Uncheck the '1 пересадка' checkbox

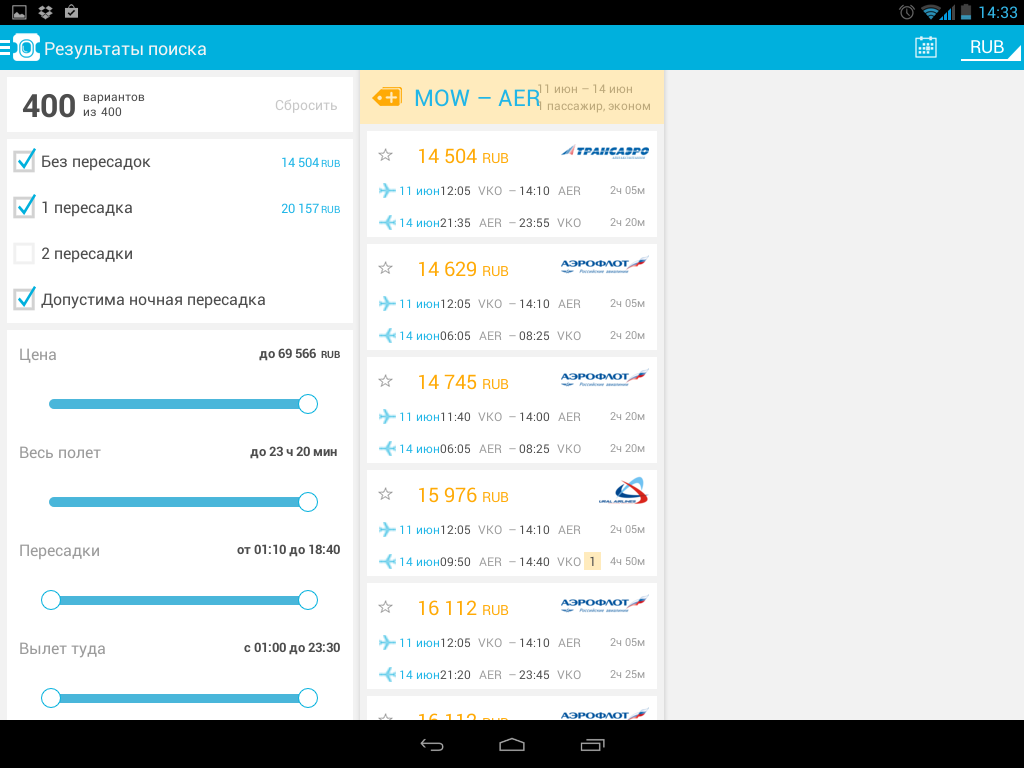(x=25, y=207)
